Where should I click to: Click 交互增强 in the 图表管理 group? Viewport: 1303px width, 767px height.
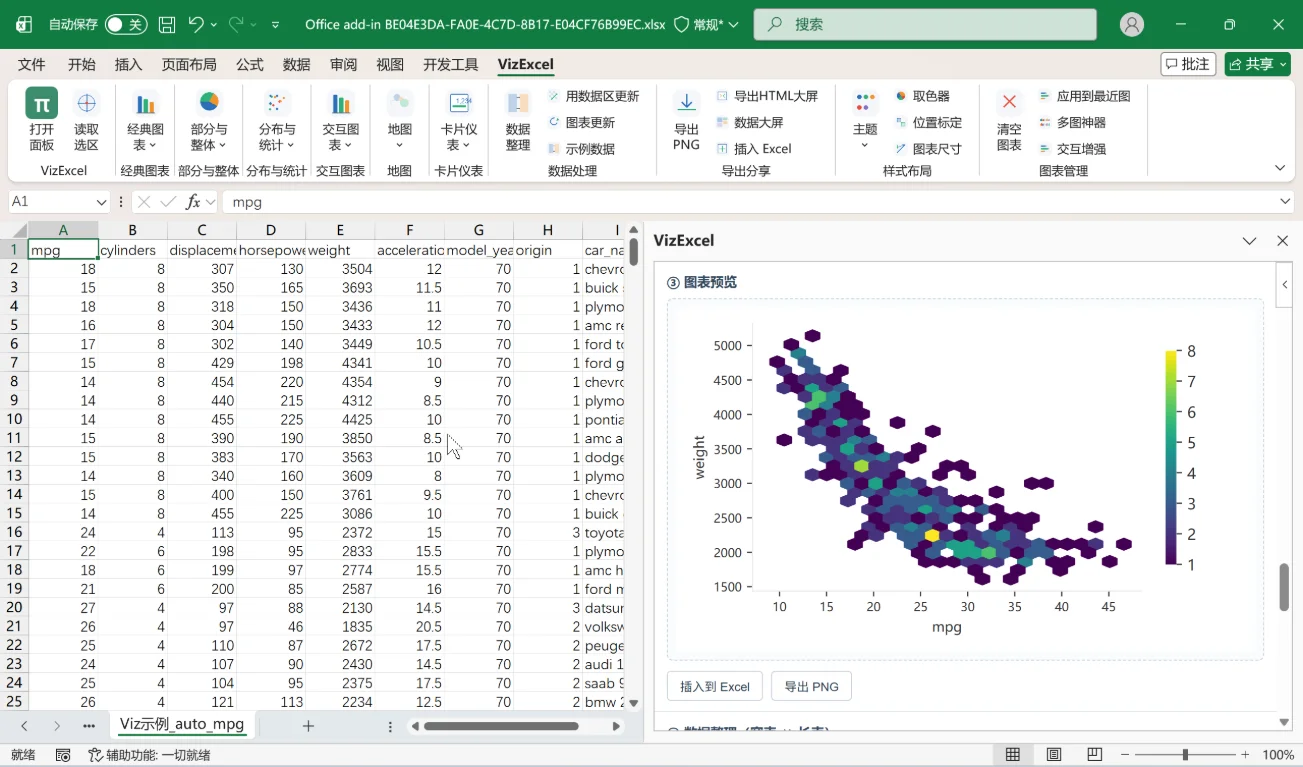(x=1072, y=148)
